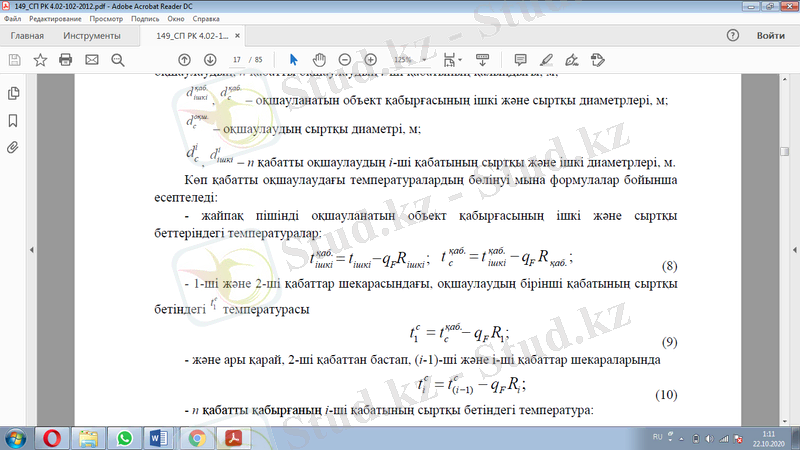
Task: Show the attachments paperclip panel
Action: [x=13, y=147]
